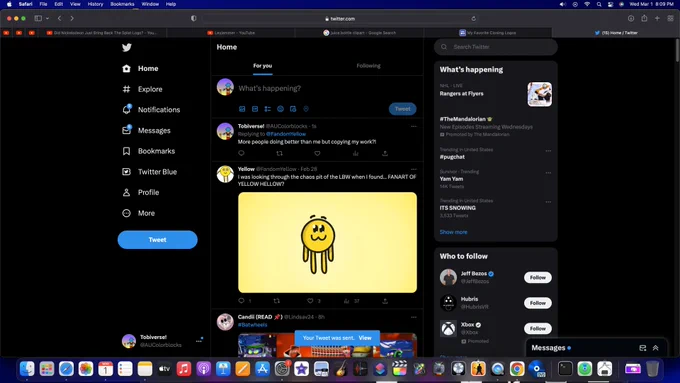Open Yellow Hellow fanart image
Viewport: 680px width, 383px height.
click(x=327, y=242)
